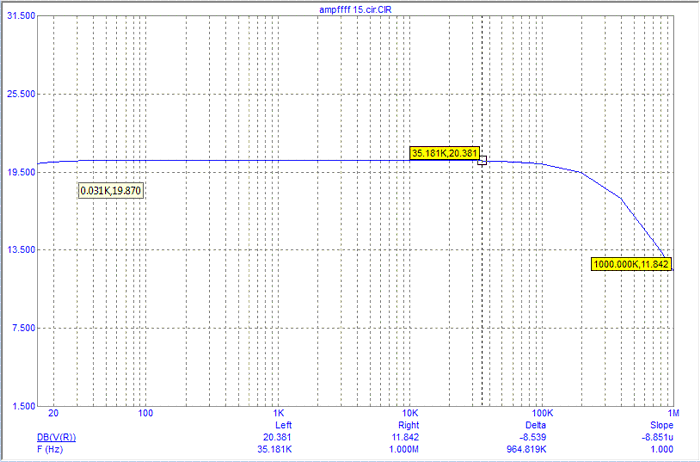The width and height of the screenshot is (700, 462).
Task: Click the Slope value -8.851u
Action: [657, 437]
